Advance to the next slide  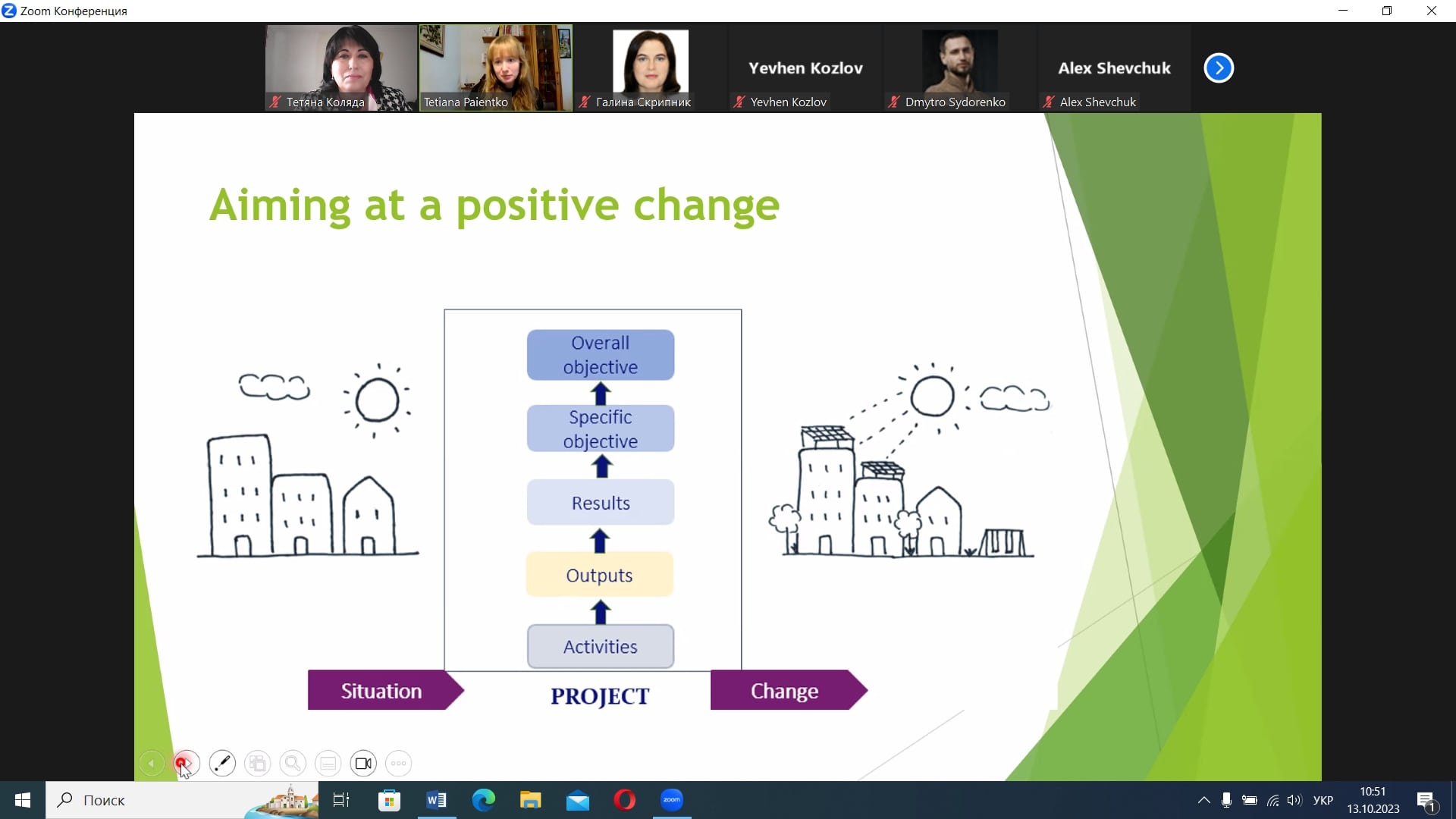pos(187,763)
